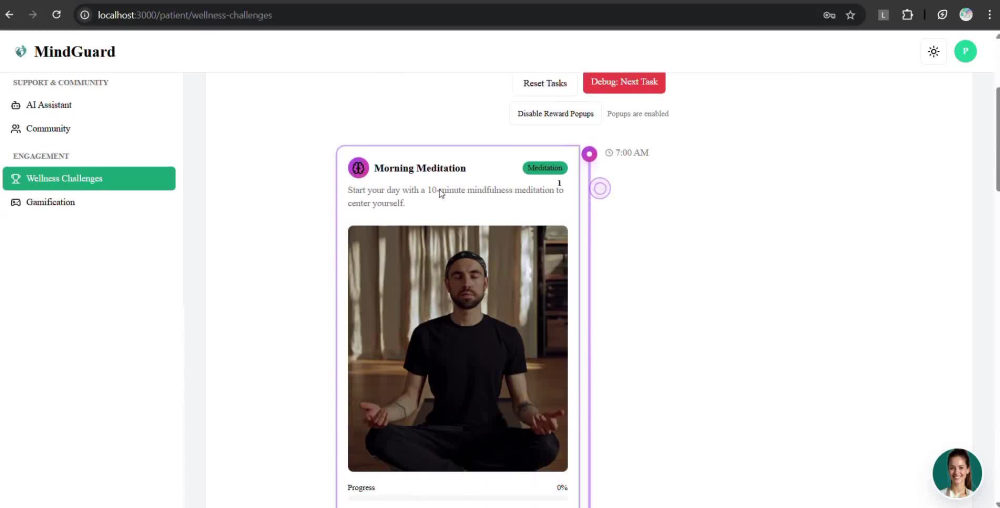
Task: Click browser back arrow
Action: click(x=10, y=15)
